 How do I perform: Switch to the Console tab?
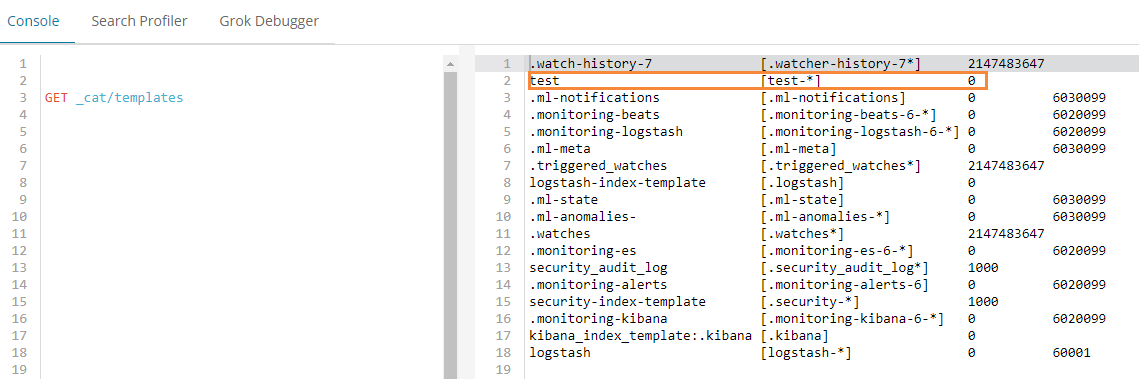pyautogui.click(x=33, y=21)
